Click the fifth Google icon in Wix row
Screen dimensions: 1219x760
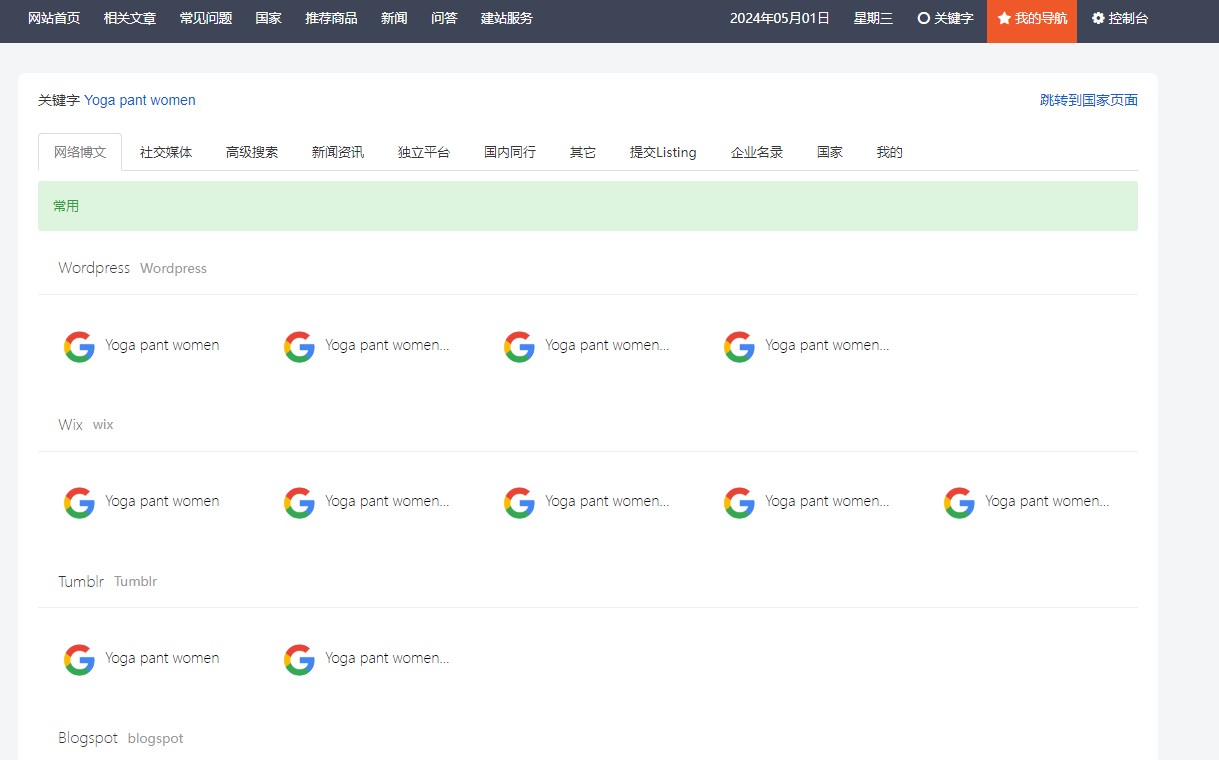point(959,503)
